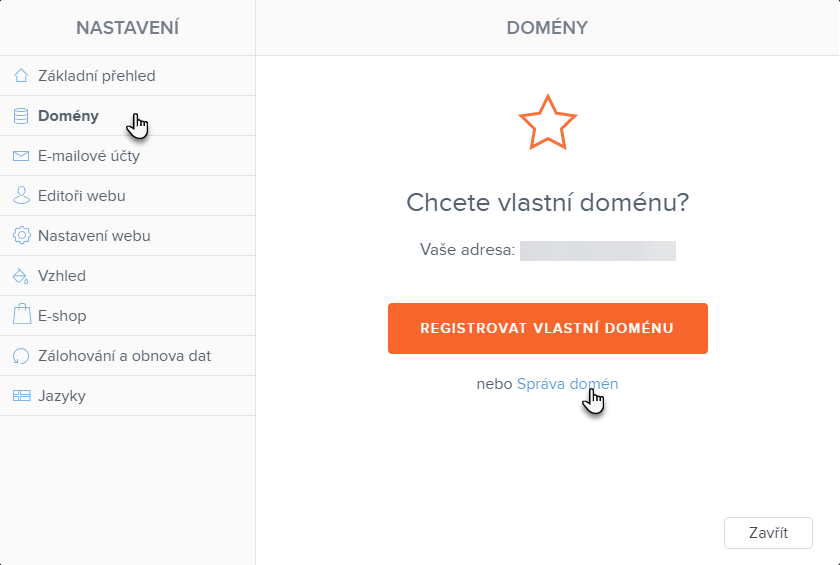Viewport: 840px width, 565px height.
Task: Open the Základní přehled menu item
Action: (x=97, y=76)
